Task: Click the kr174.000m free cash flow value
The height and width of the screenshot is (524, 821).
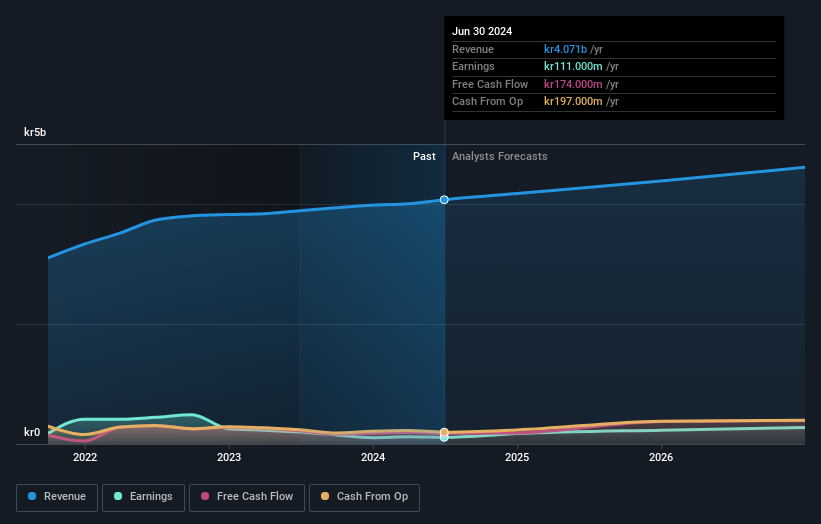Action: click(573, 84)
